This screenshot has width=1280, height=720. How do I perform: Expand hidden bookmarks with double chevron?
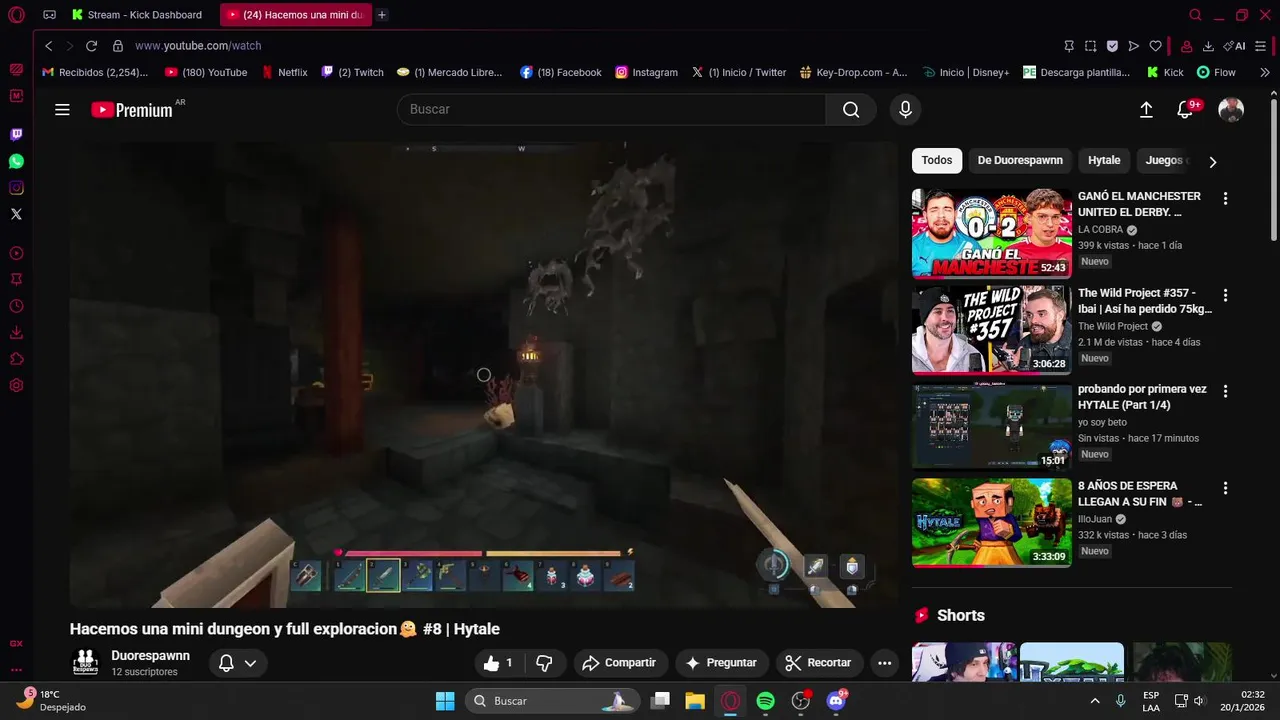click(x=1264, y=72)
